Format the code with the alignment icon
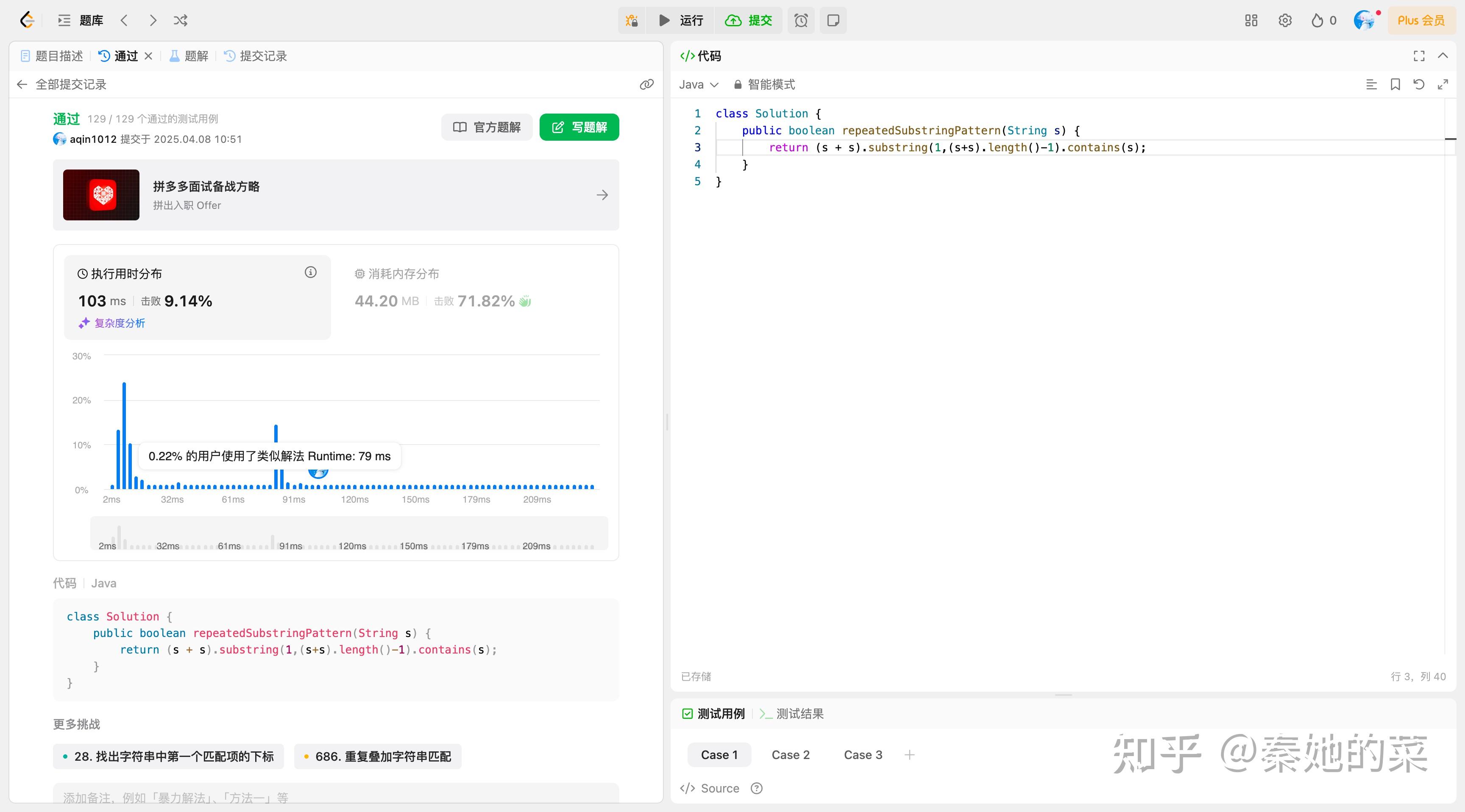 click(x=1372, y=84)
